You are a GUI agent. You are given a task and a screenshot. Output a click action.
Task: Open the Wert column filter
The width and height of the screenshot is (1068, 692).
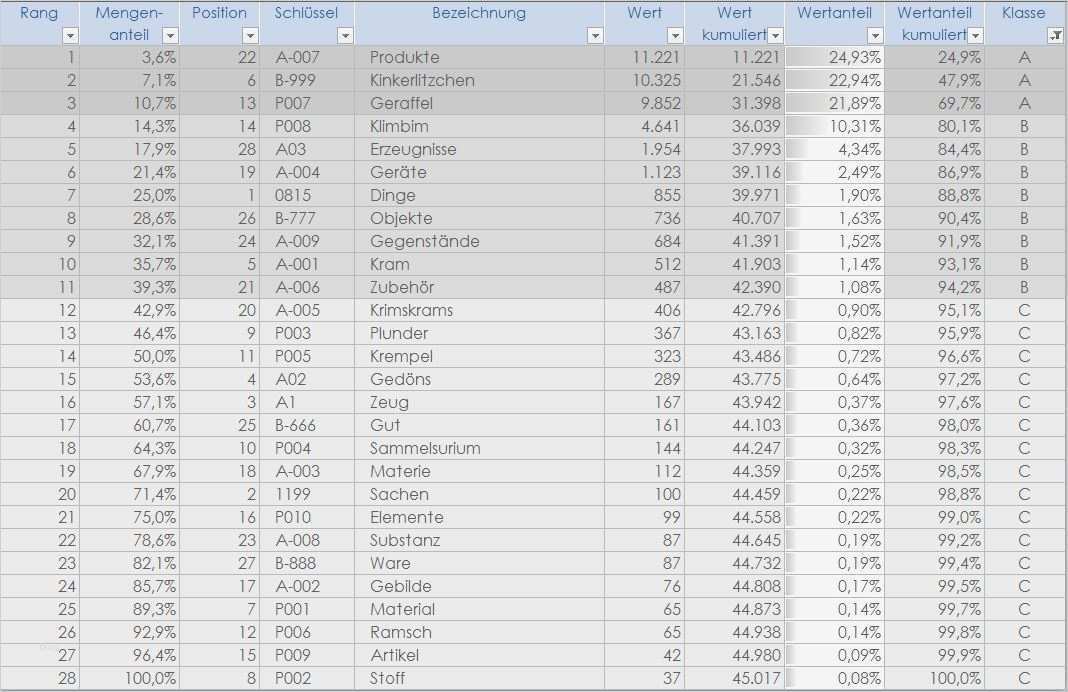coord(675,36)
